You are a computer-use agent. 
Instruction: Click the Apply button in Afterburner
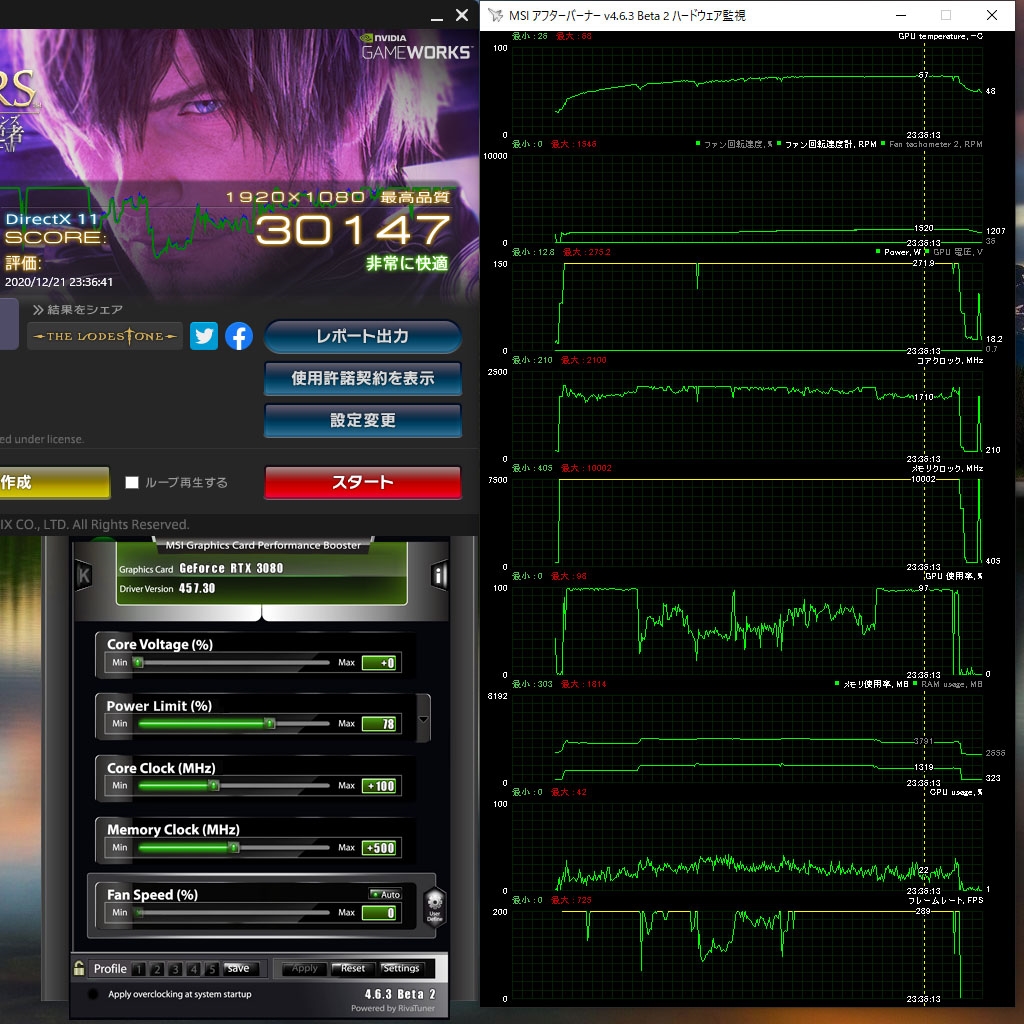[x=304, y=968]
